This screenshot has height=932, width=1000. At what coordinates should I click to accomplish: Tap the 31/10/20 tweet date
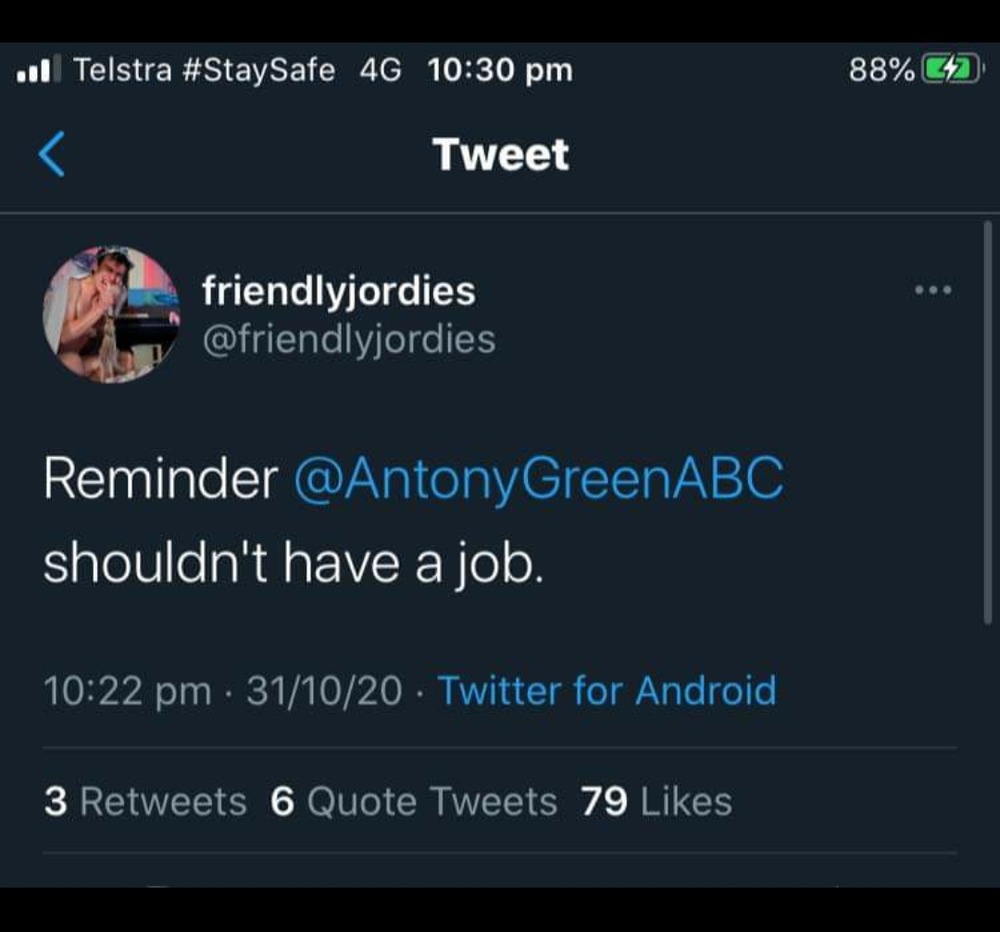[x=324, y=690]
